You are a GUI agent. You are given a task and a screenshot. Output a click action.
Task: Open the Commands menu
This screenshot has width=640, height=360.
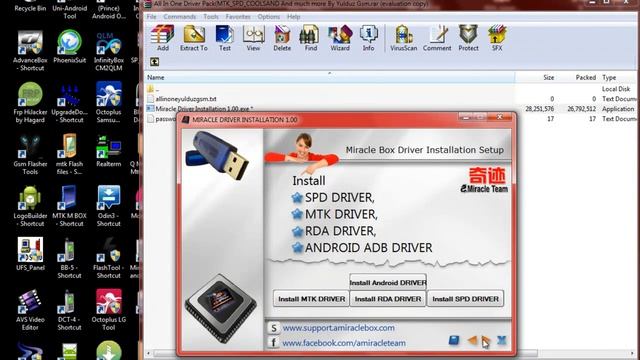(180, 17)
